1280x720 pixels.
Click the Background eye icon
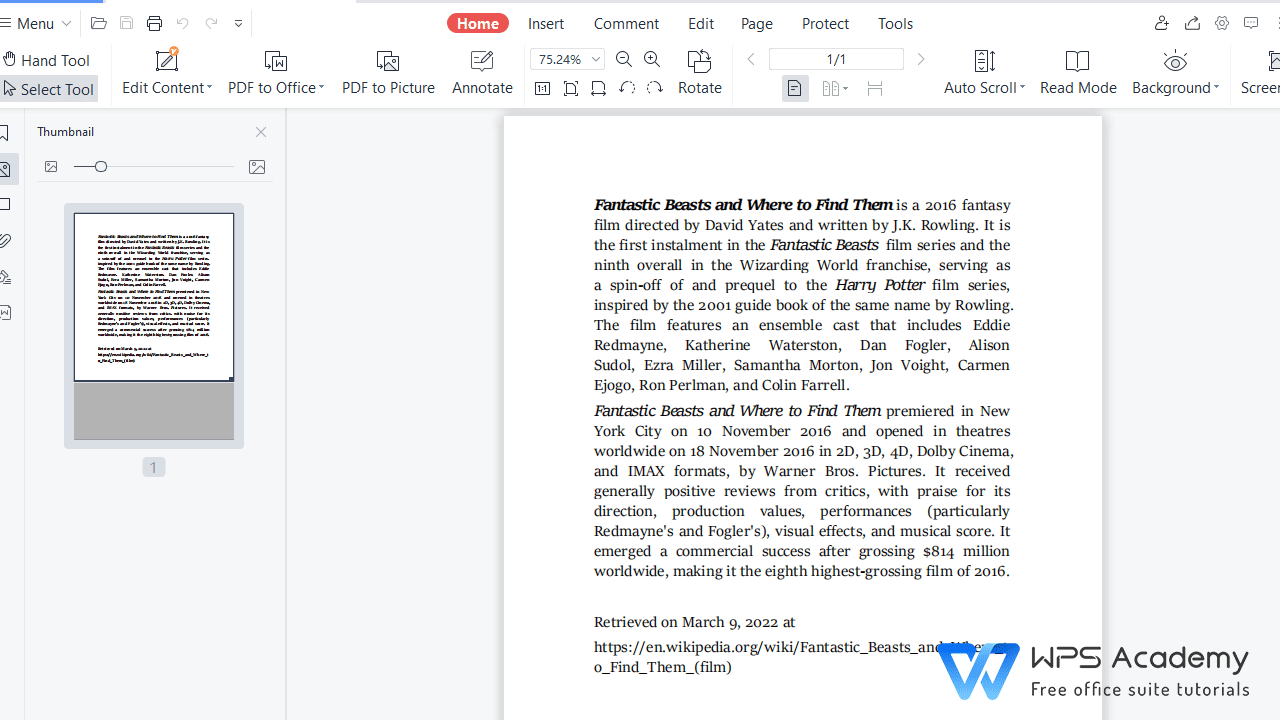pos(1175,61)
